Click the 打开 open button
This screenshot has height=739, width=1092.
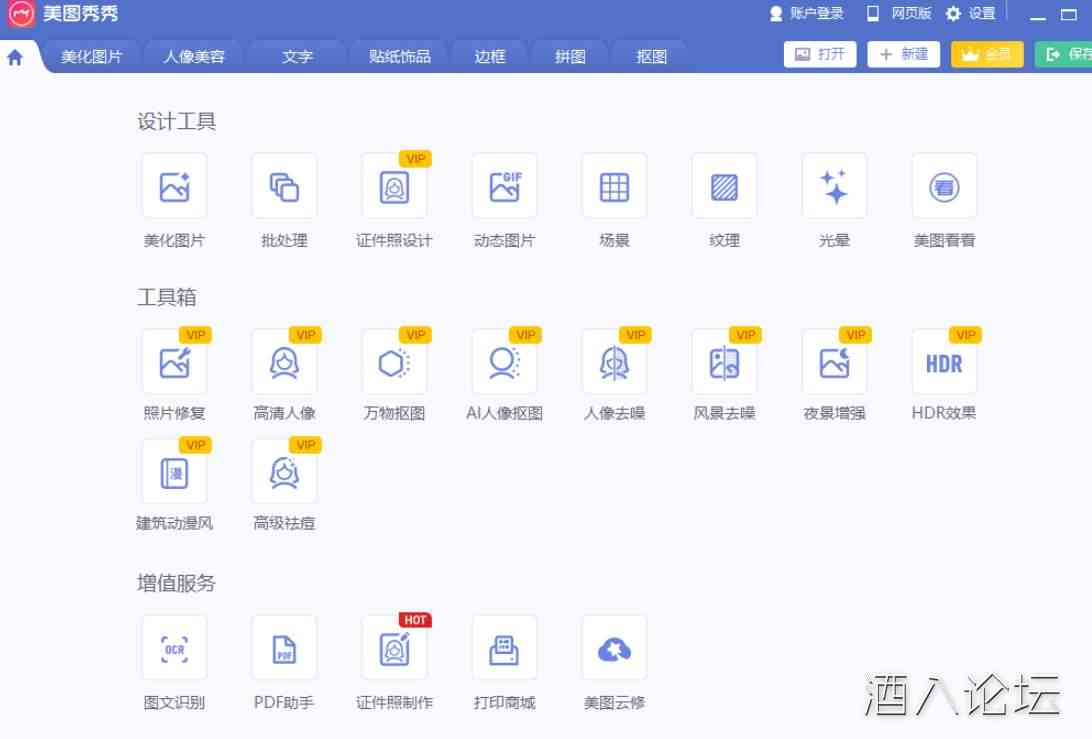(x=820, y=54)
